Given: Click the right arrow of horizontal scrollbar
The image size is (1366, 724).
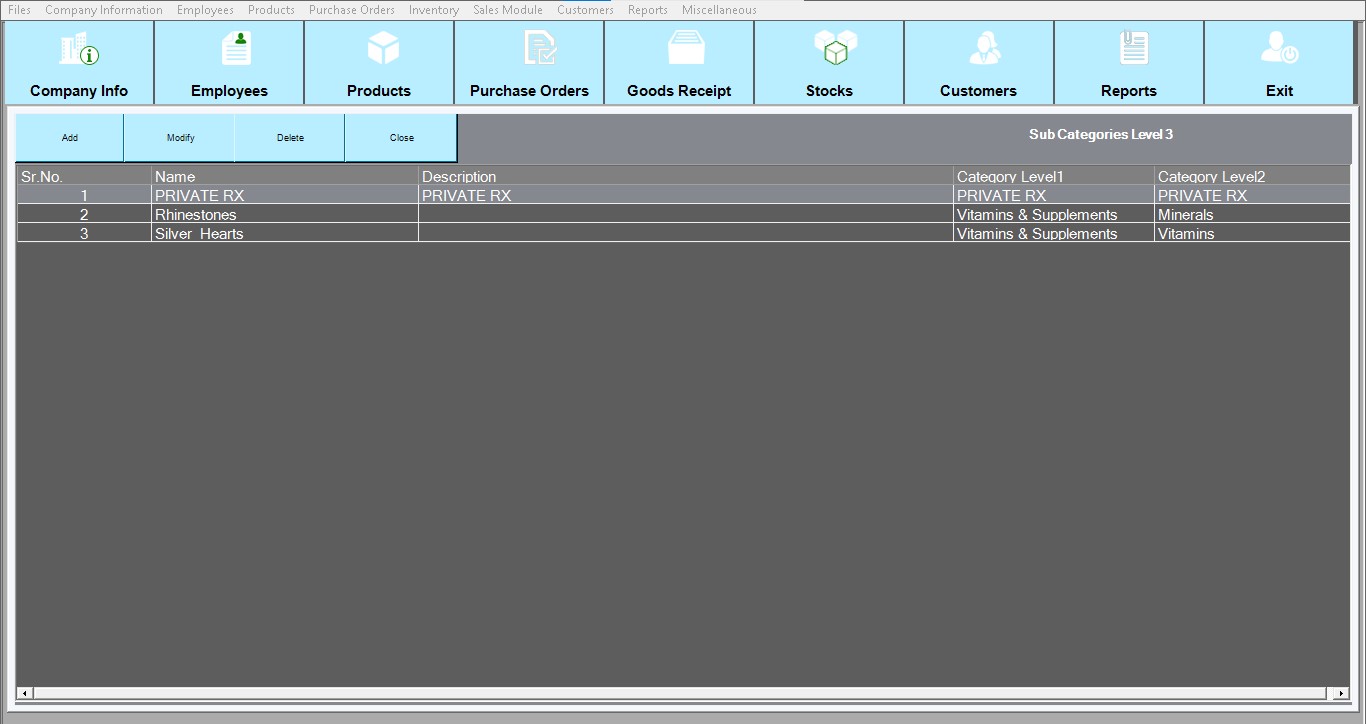Looking at the screenshot, I should (x=1341, y=693).
